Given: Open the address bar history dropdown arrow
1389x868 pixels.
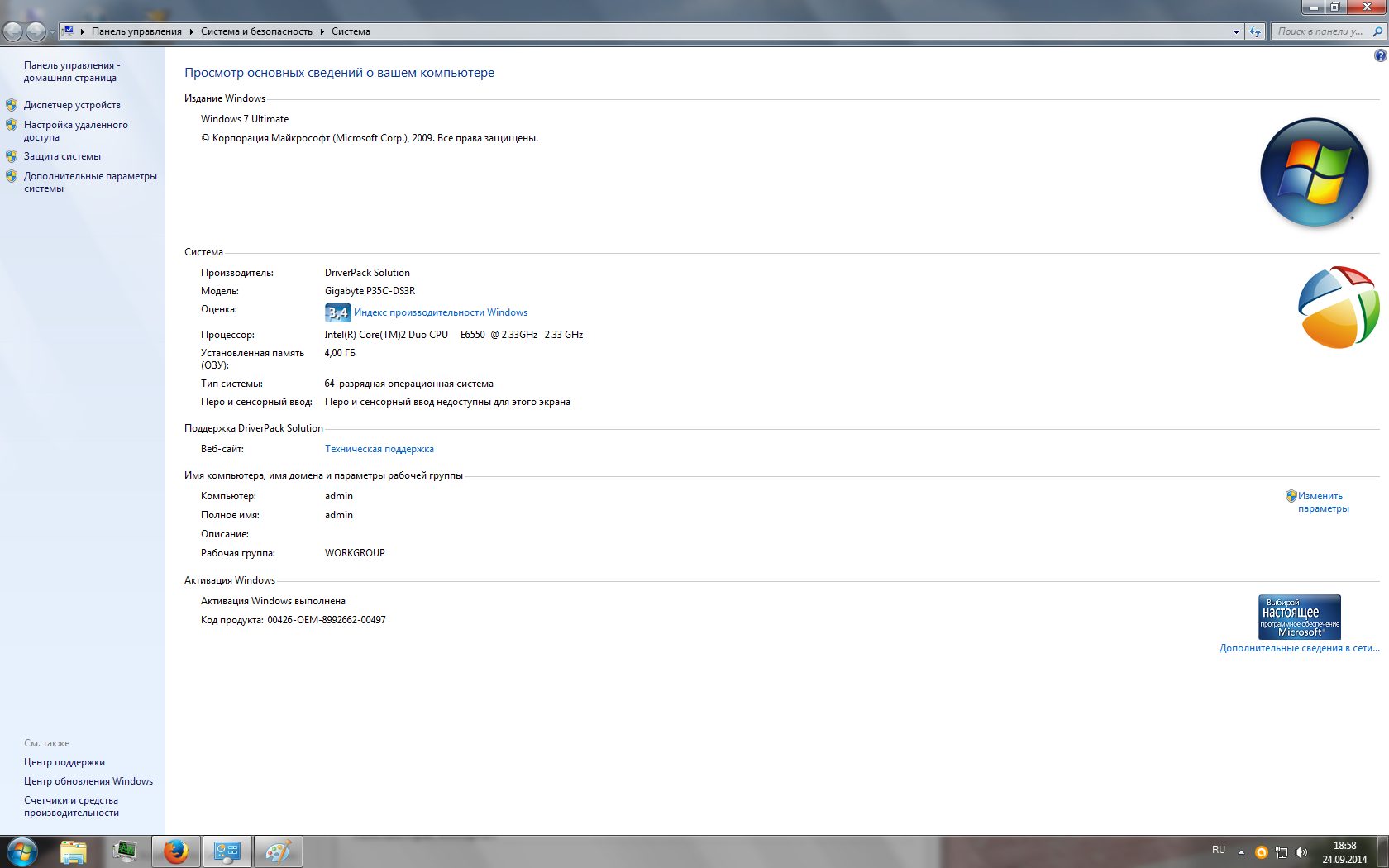Looking at the screenshot, I should (x=1236, y=31).
